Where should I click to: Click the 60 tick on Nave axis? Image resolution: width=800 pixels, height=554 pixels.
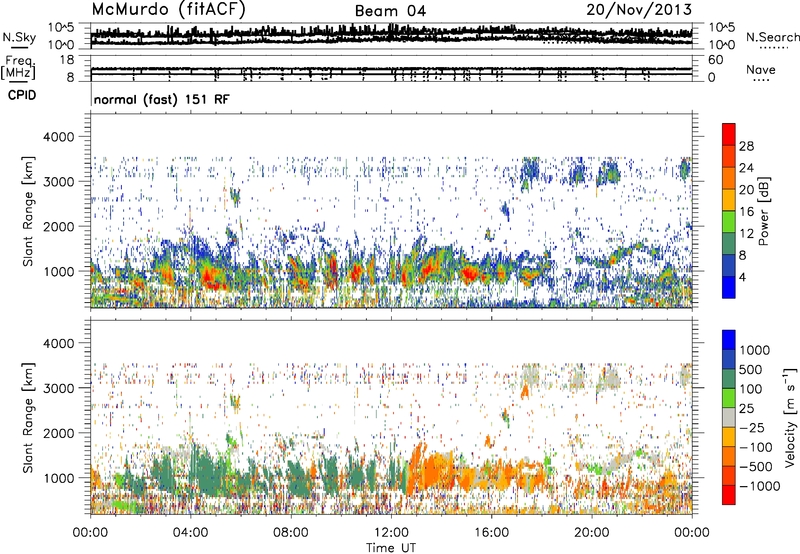click(x=715, y=60)
